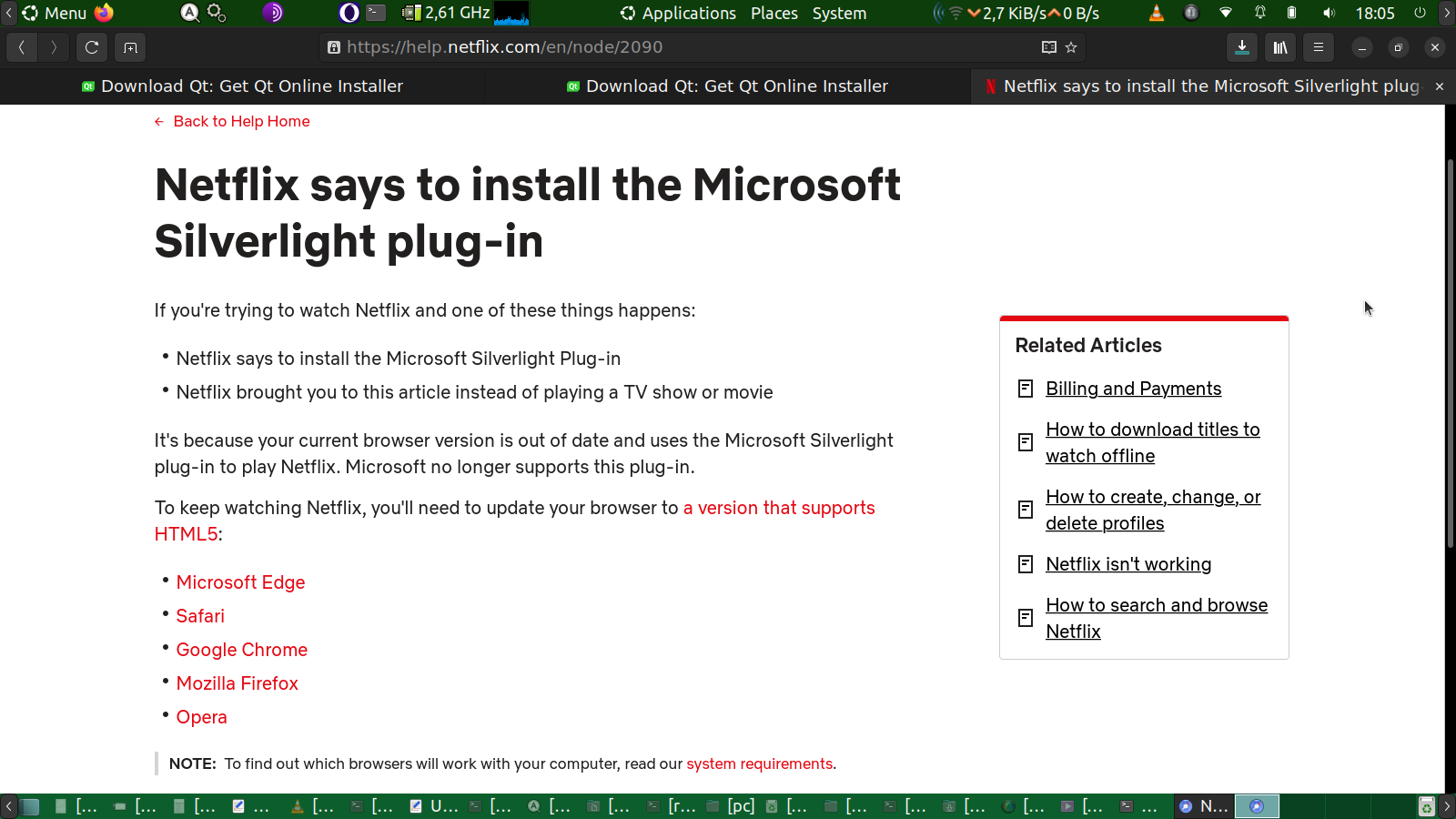The height and width of the screenshot is (819, 1456).
Task: Open the Opera link
Action: point(202,717)
